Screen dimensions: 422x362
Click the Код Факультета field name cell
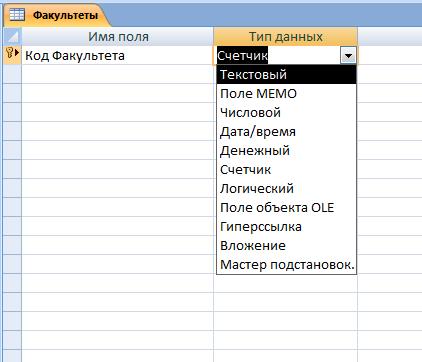117,55
